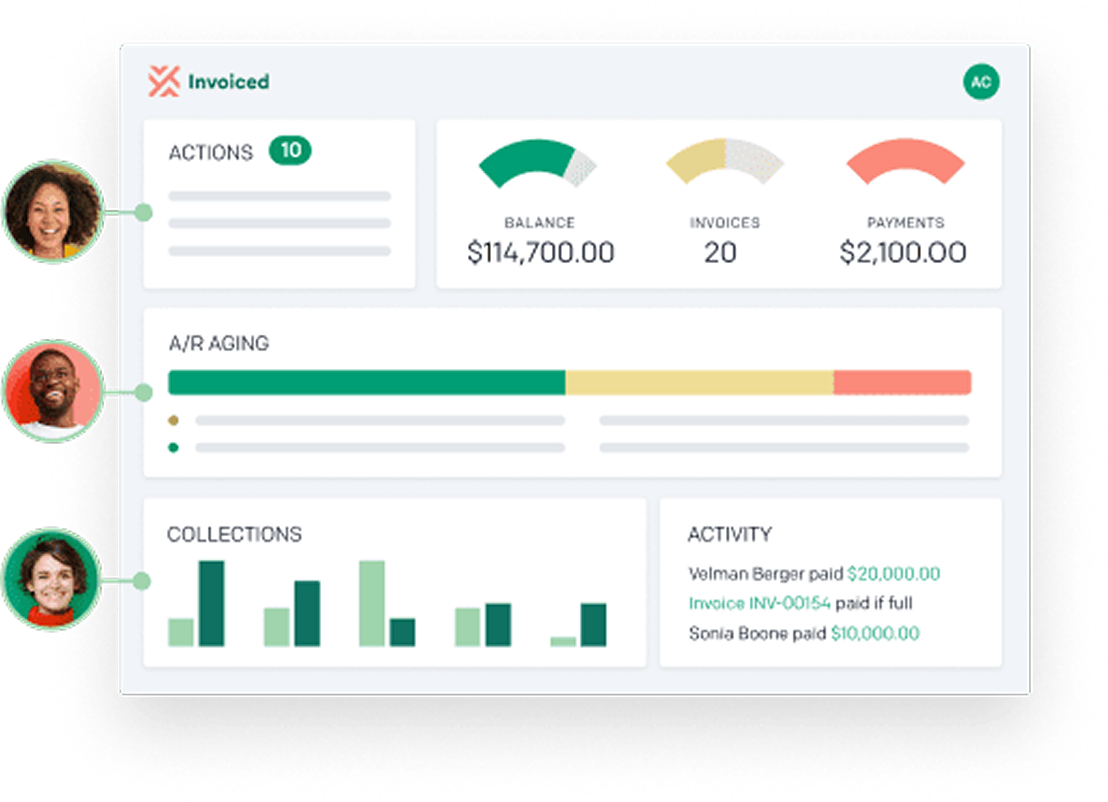Viewport: 1108px width, 802px height.
Task: Click the red Payments gauge
Action: coord(906,162)
